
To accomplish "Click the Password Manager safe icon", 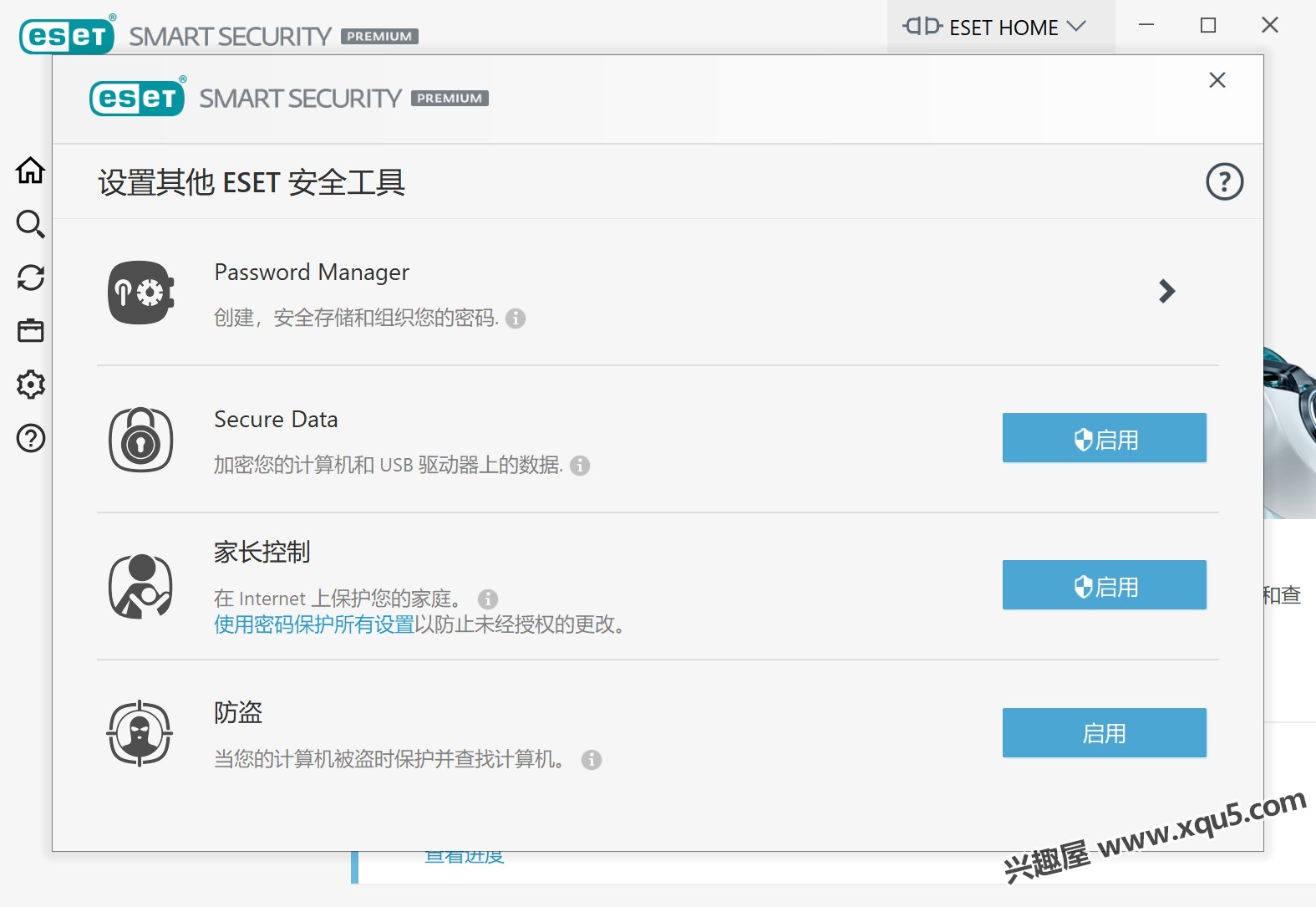I will [141, 293].
